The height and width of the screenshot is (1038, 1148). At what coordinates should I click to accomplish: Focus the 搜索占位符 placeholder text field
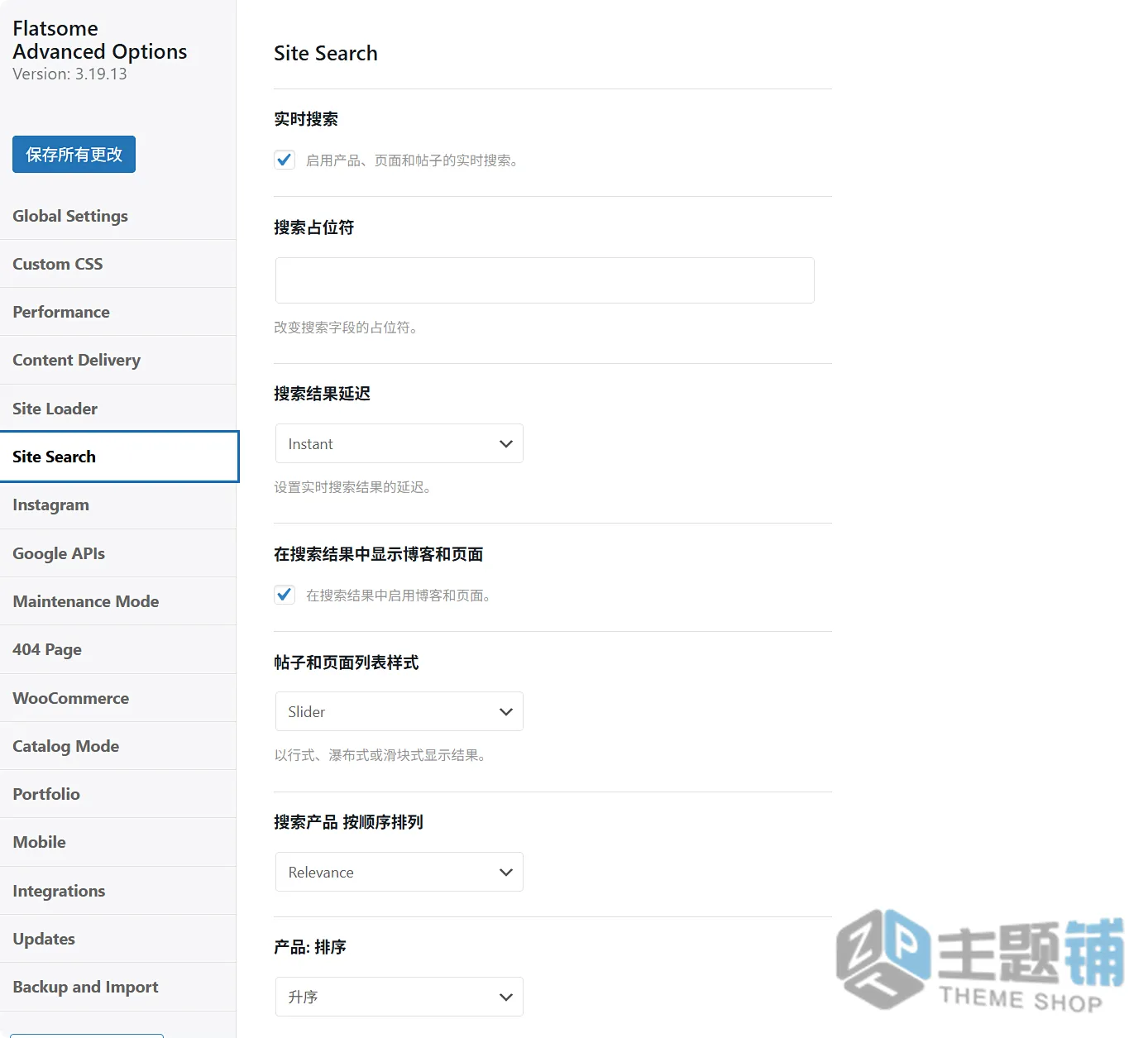pos(544,280)
